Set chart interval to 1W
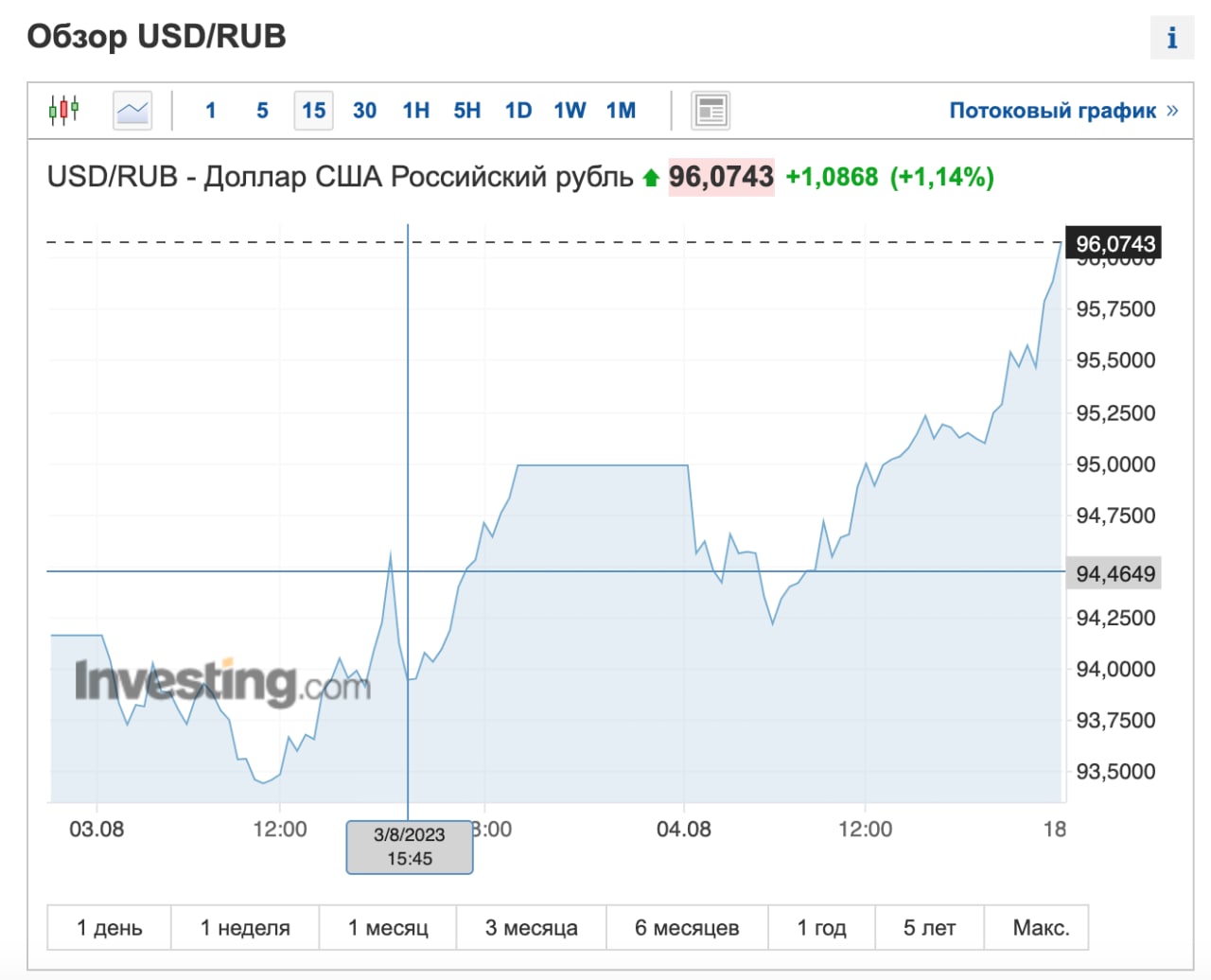Viewport: 1211px width, 980px height. pos(570,111)
